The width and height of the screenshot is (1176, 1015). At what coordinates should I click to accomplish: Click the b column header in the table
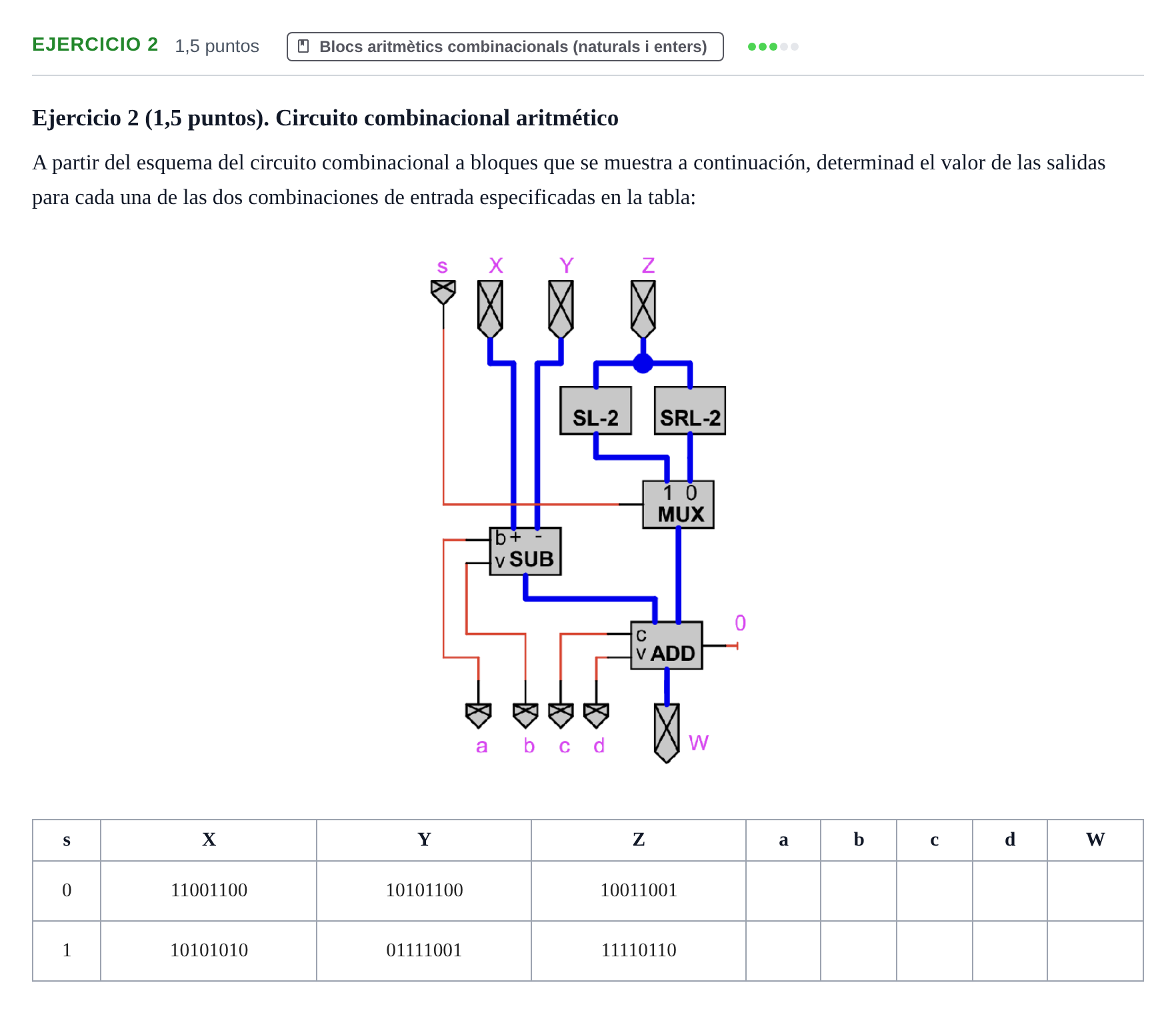pos(859,840)
